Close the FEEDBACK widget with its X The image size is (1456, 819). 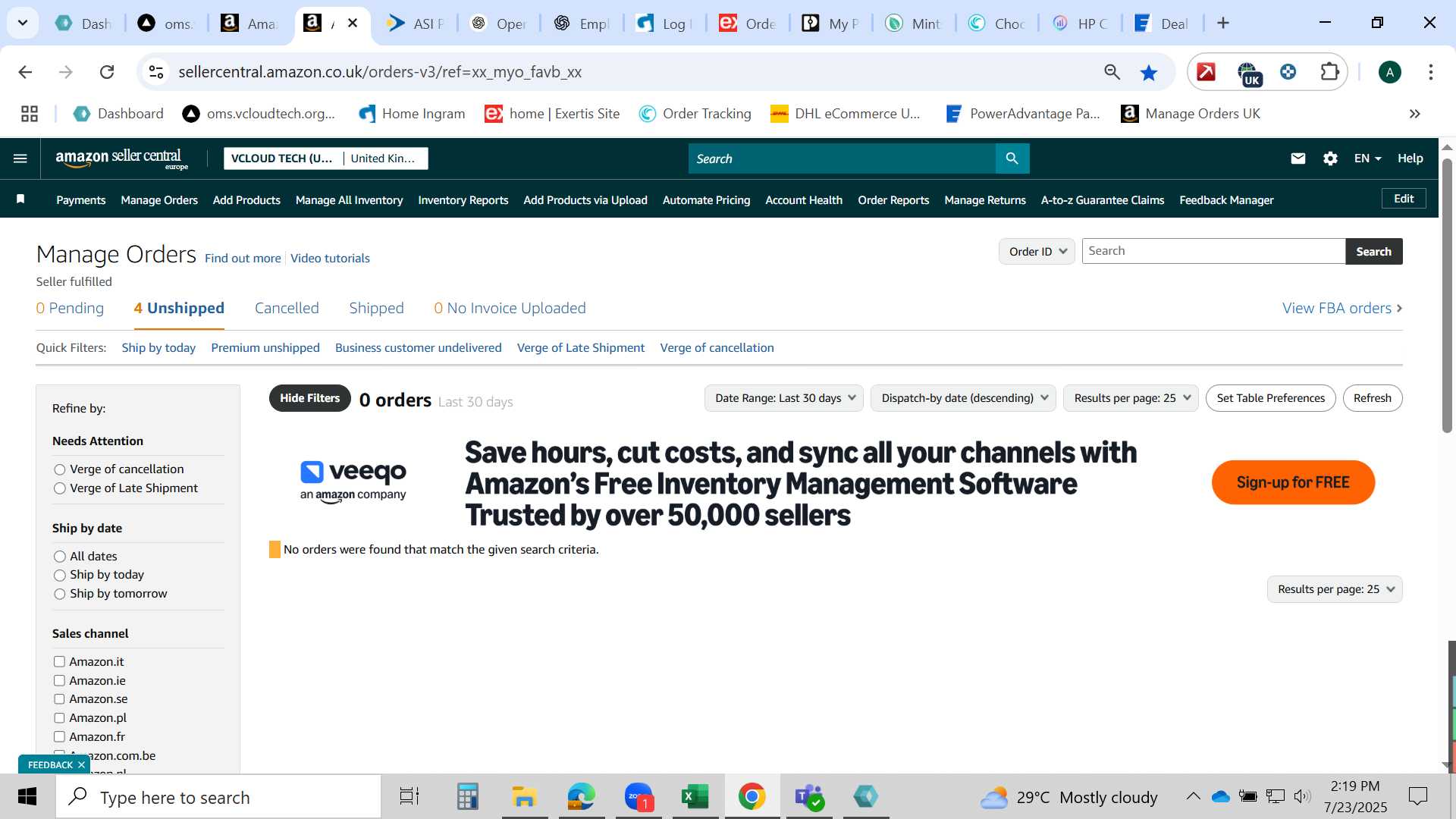coord(81,764)
